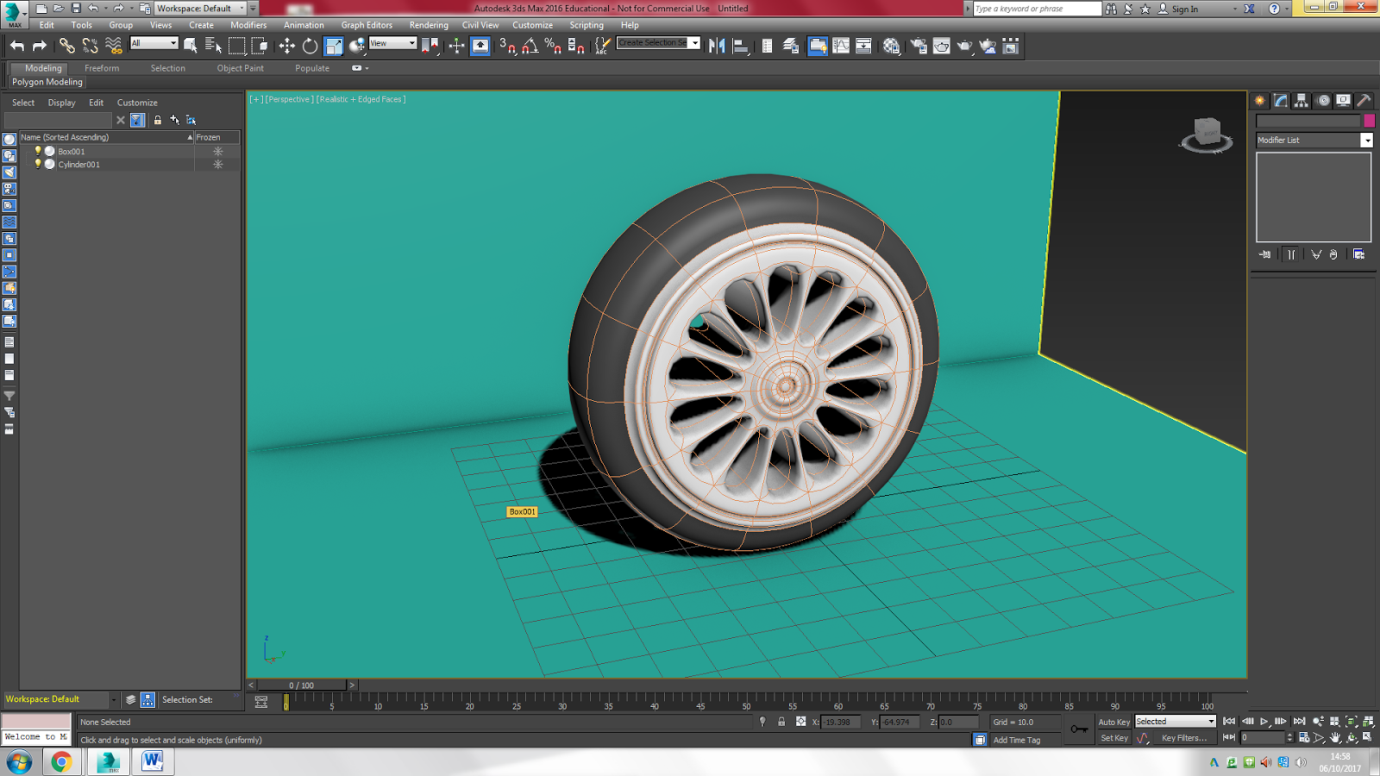Toggle the Percent Snap button
Image resolution: width=1380 pixels, height=776 pixels.
pyautogui.click(x=553, y=45)
